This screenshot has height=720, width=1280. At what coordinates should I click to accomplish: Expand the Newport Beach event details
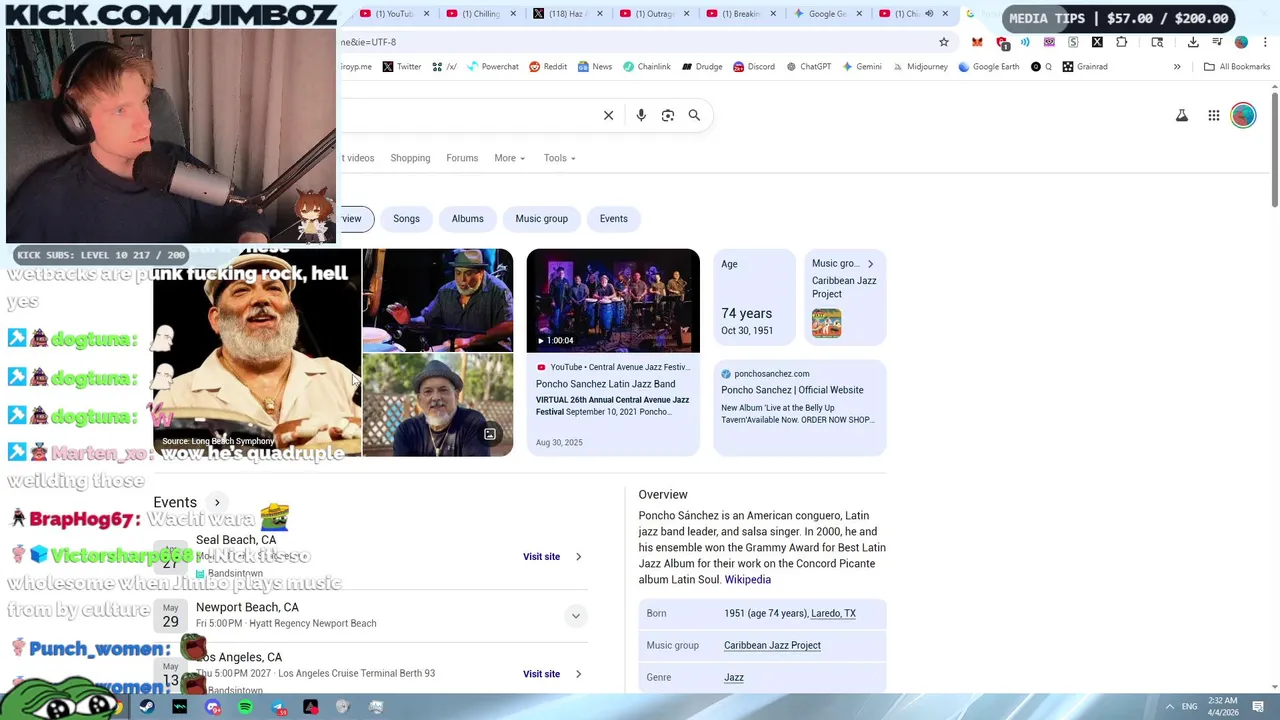pos(575,616)
